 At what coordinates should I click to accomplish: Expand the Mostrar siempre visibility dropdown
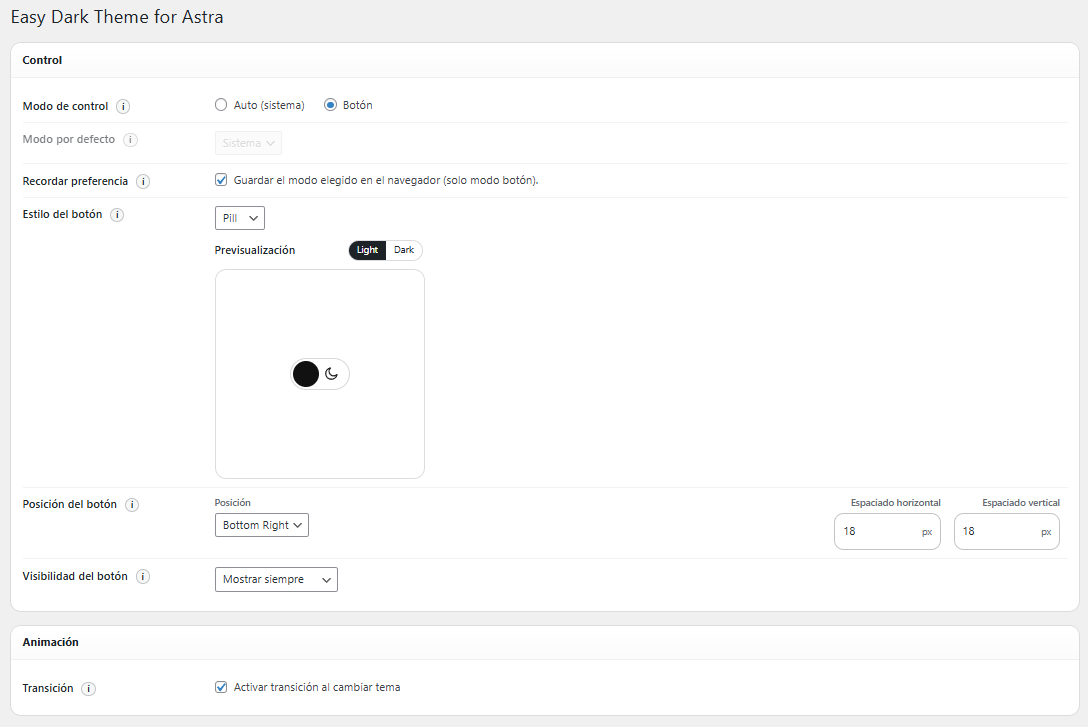276,579
